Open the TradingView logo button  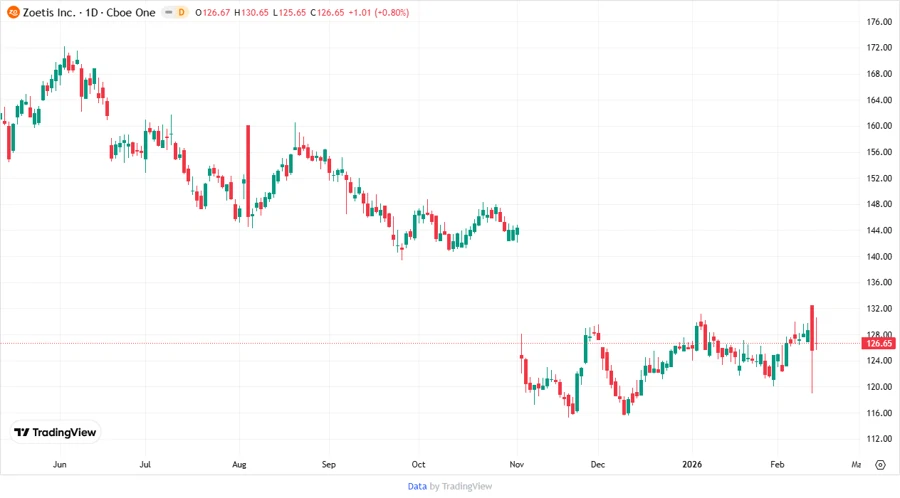coord(55,432)
